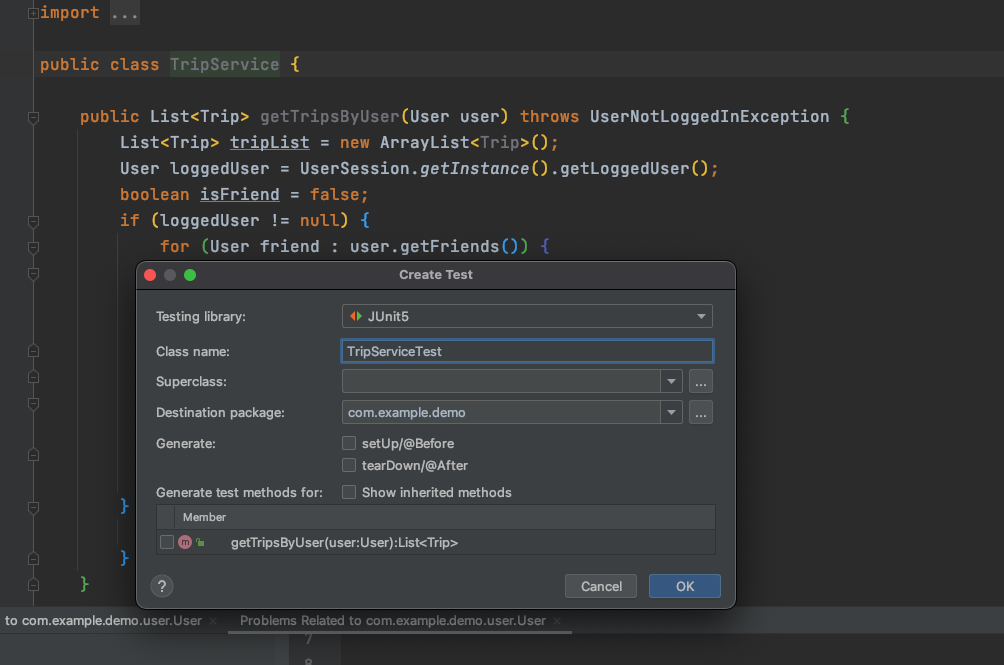Click the OK button
1004x665 pixels.
(684, 586)
